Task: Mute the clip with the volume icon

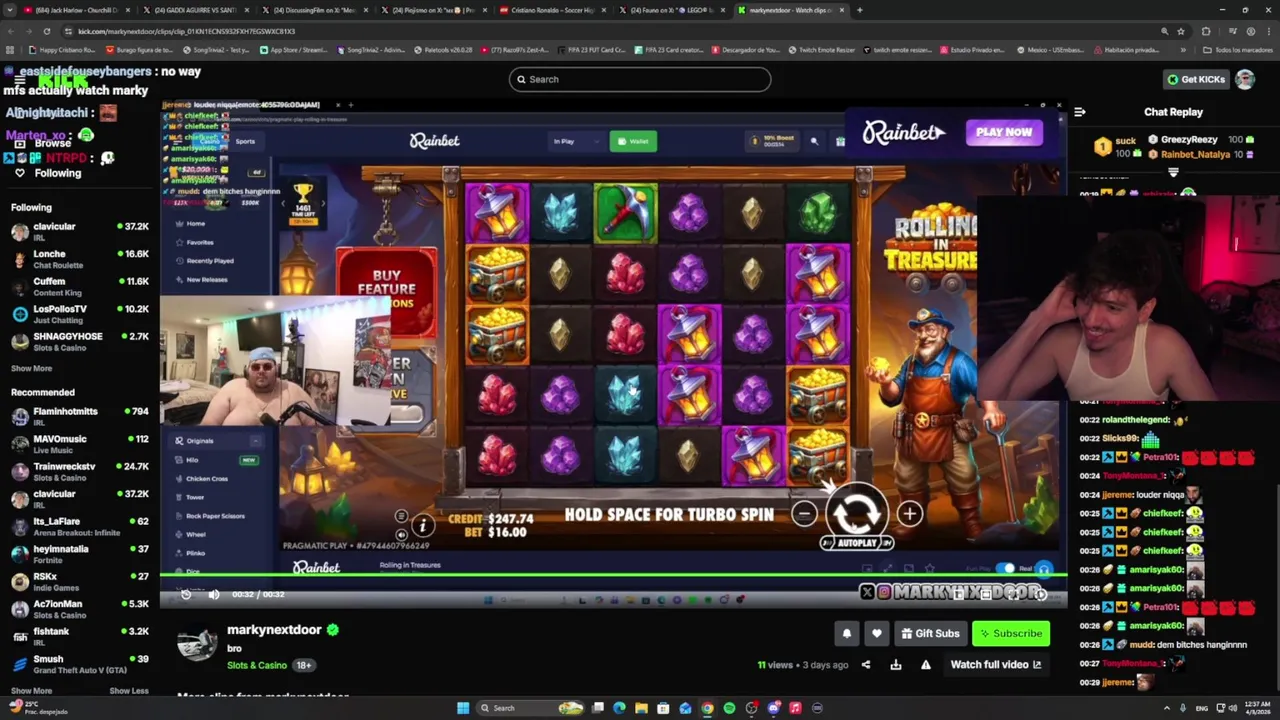Action: (214, 594)
